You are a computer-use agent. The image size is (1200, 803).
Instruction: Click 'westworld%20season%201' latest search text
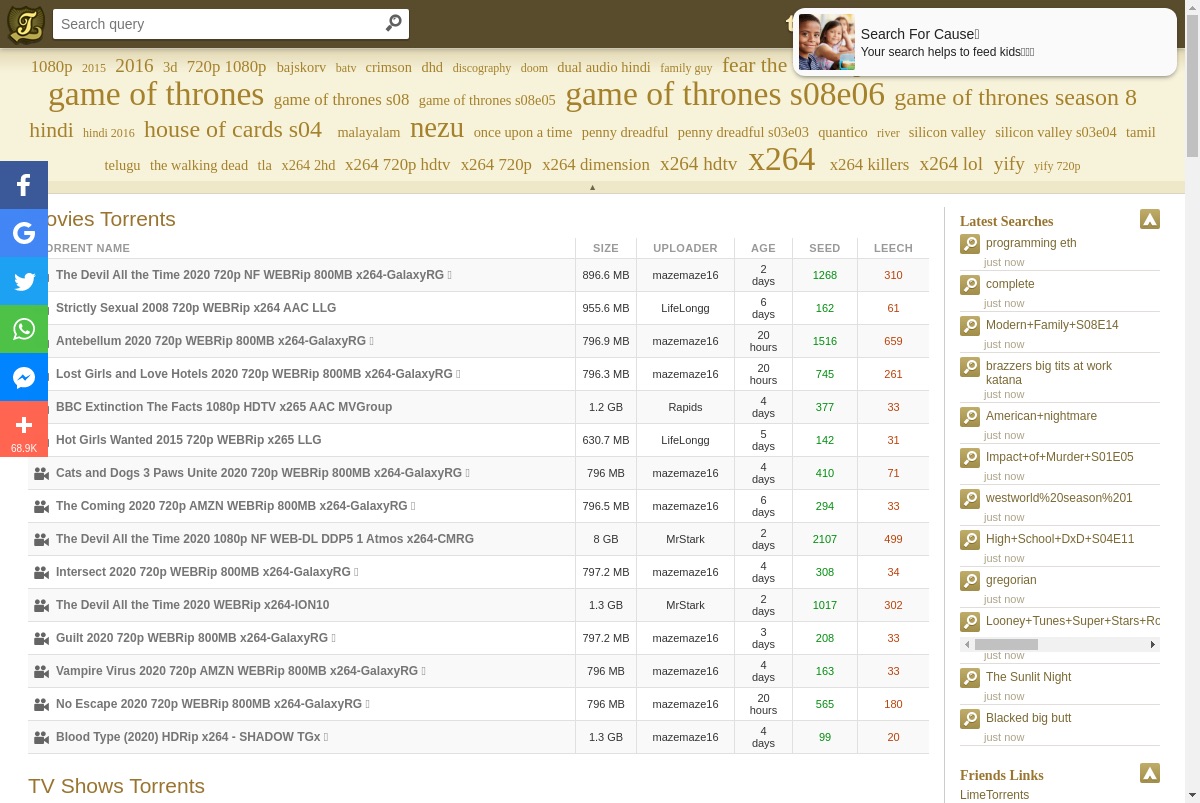tap(1059, 498)
